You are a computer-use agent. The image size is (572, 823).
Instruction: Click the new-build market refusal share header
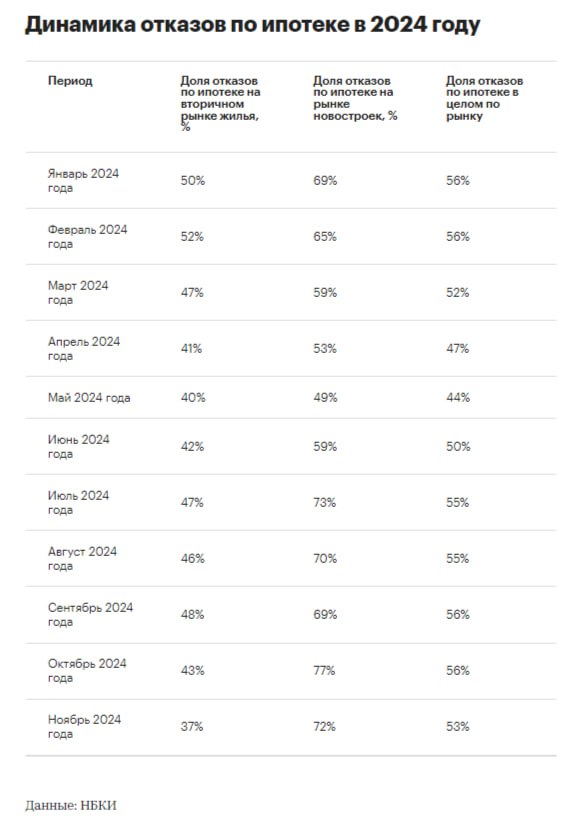pos(355,98)
